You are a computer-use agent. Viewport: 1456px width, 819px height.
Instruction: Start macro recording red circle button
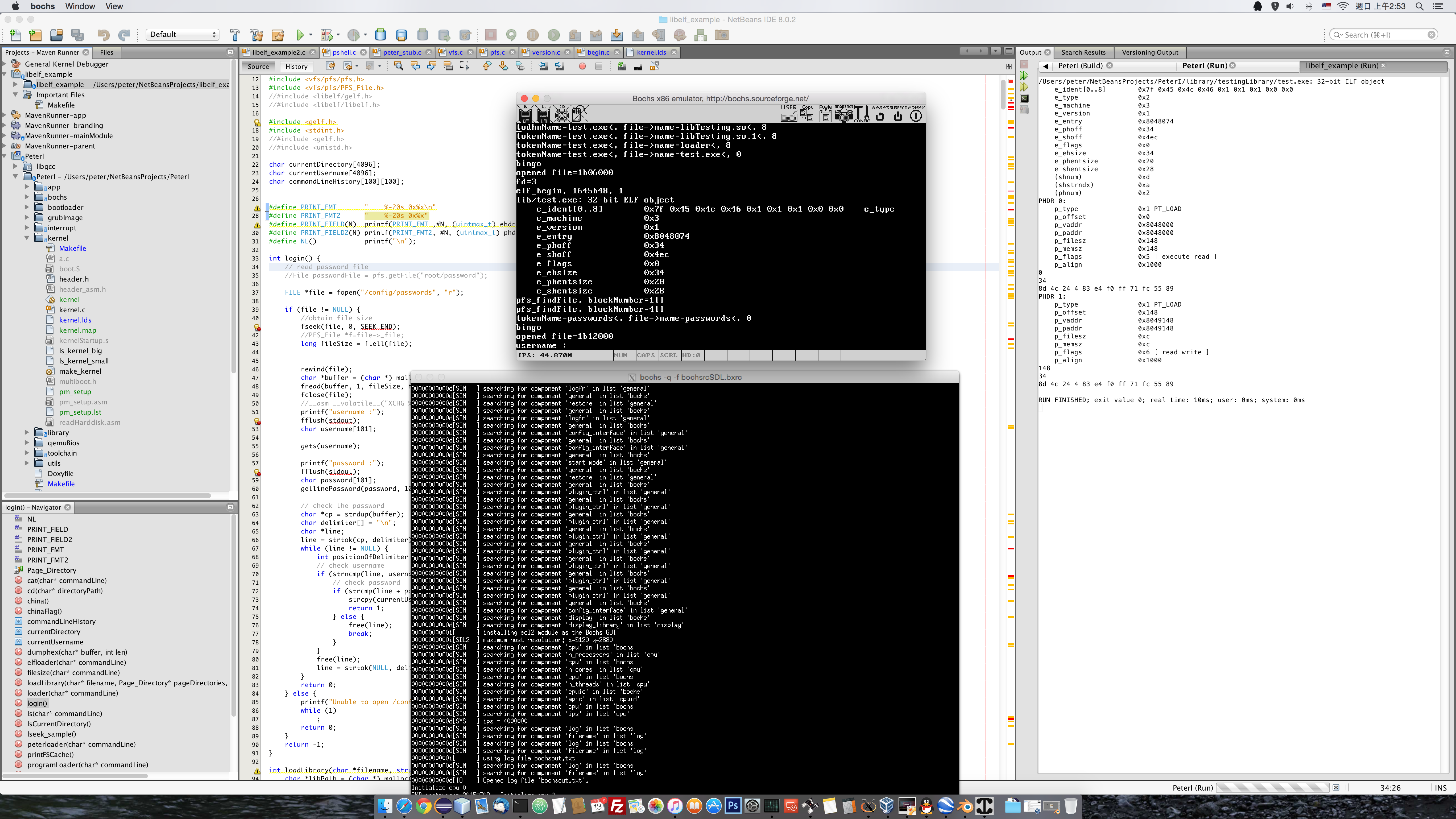[582, 66]
